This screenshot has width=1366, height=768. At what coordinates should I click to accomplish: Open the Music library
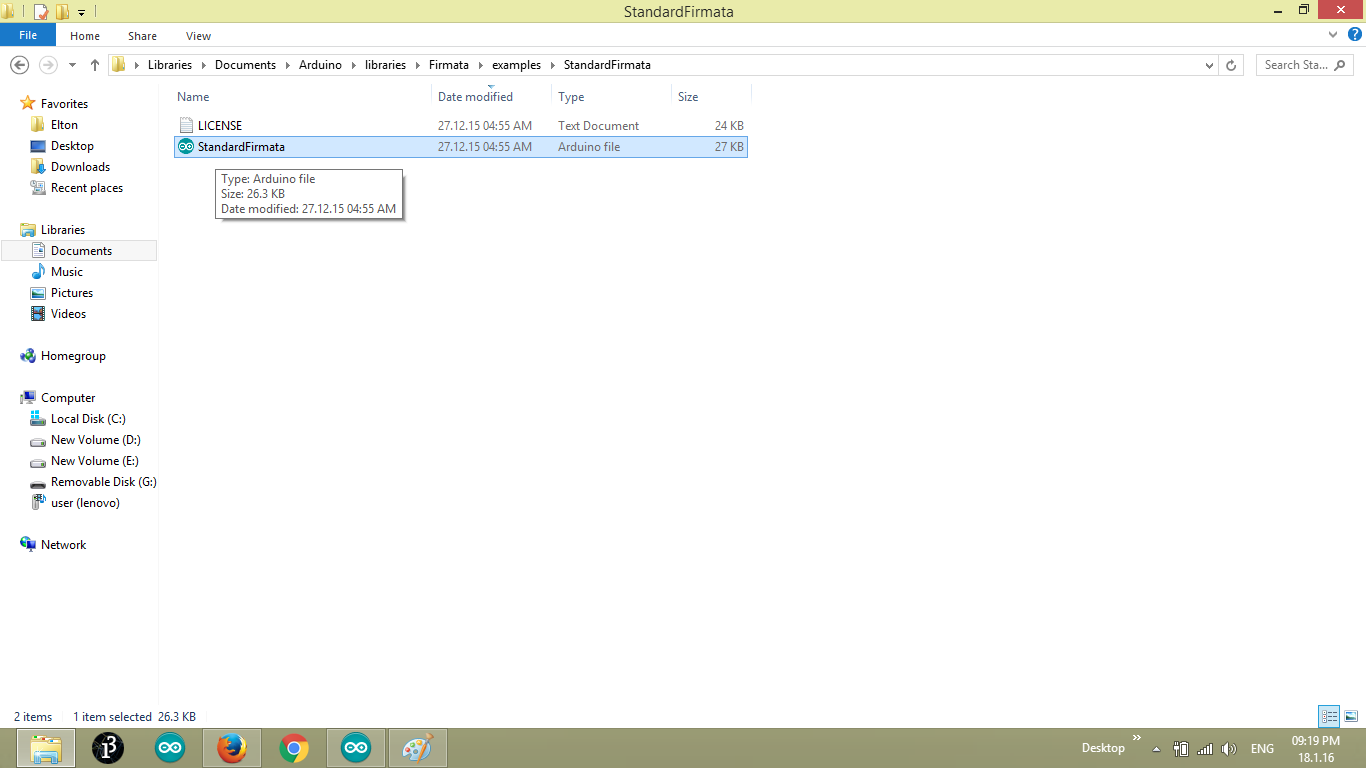click(67, 272)
